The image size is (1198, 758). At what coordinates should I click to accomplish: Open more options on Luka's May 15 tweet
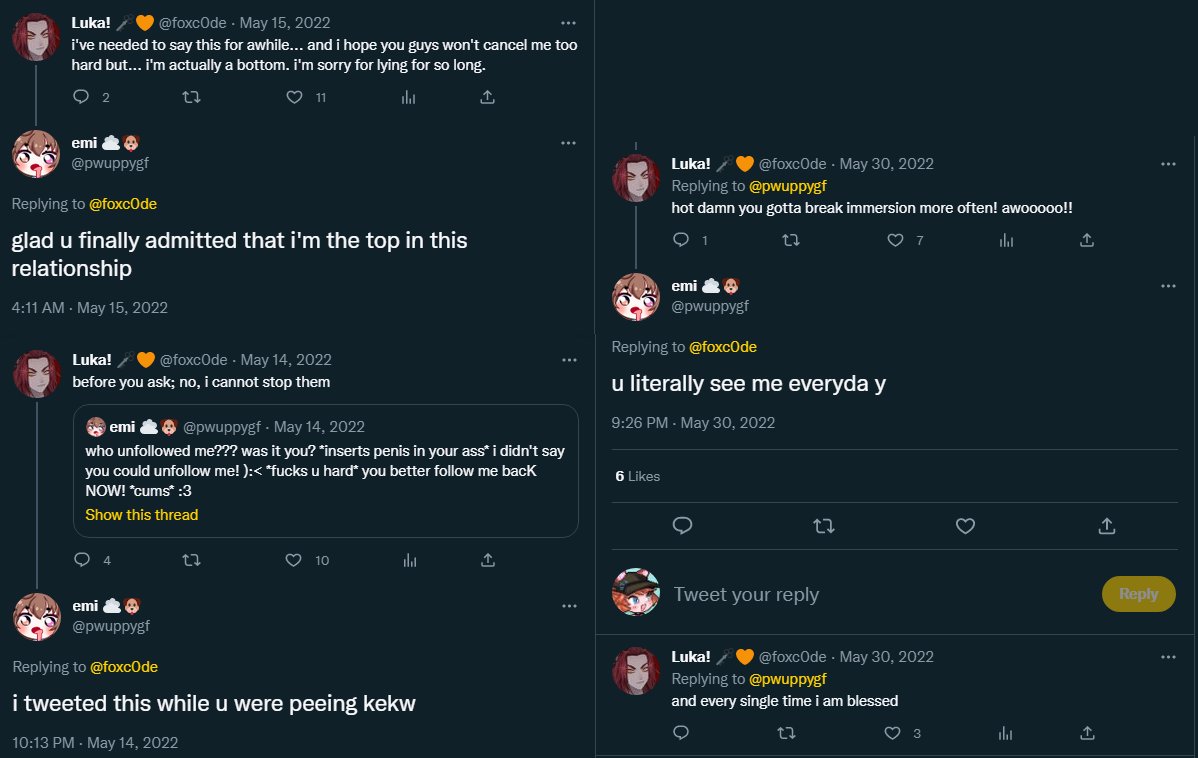[568, 22]
